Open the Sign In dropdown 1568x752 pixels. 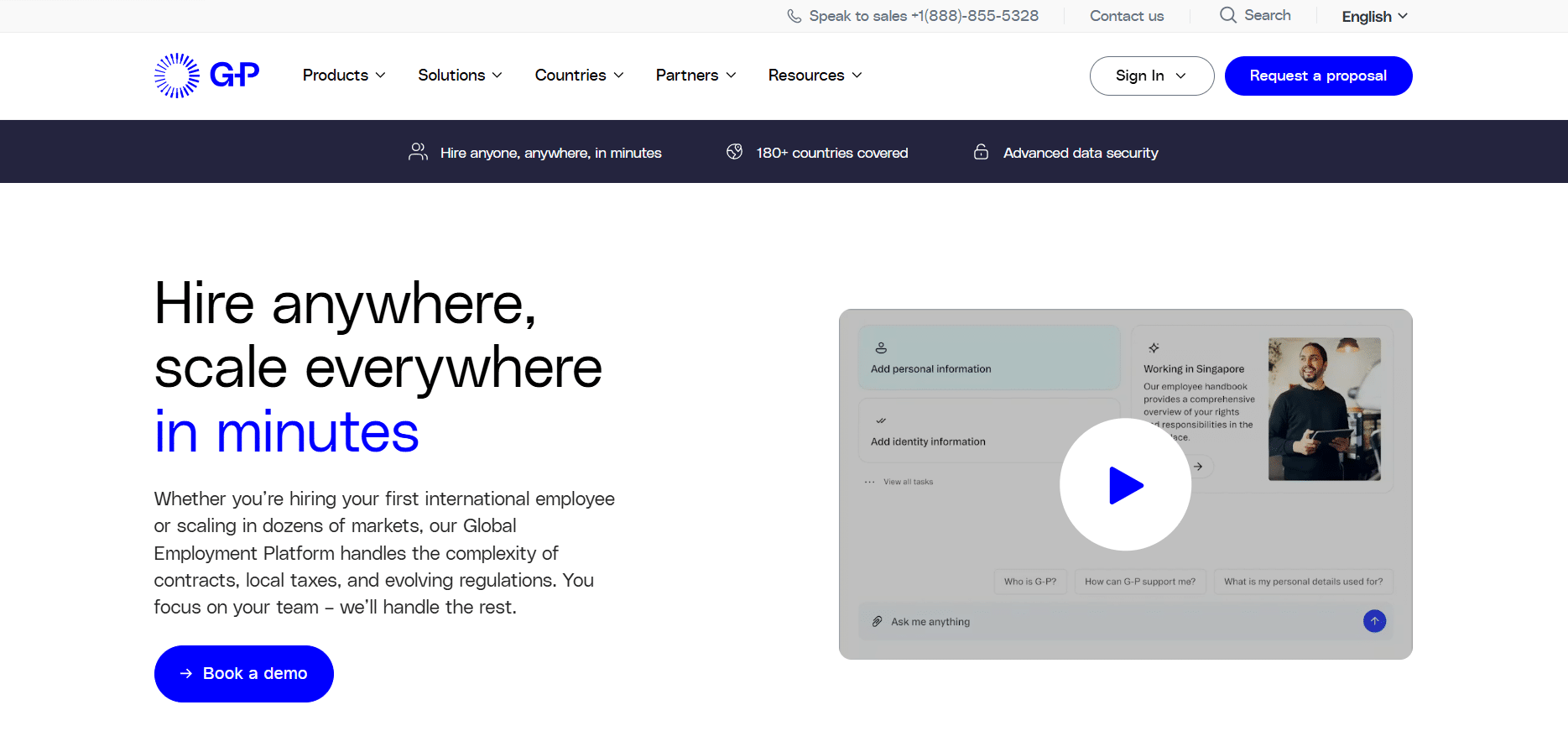click(x=1151, y=76)
